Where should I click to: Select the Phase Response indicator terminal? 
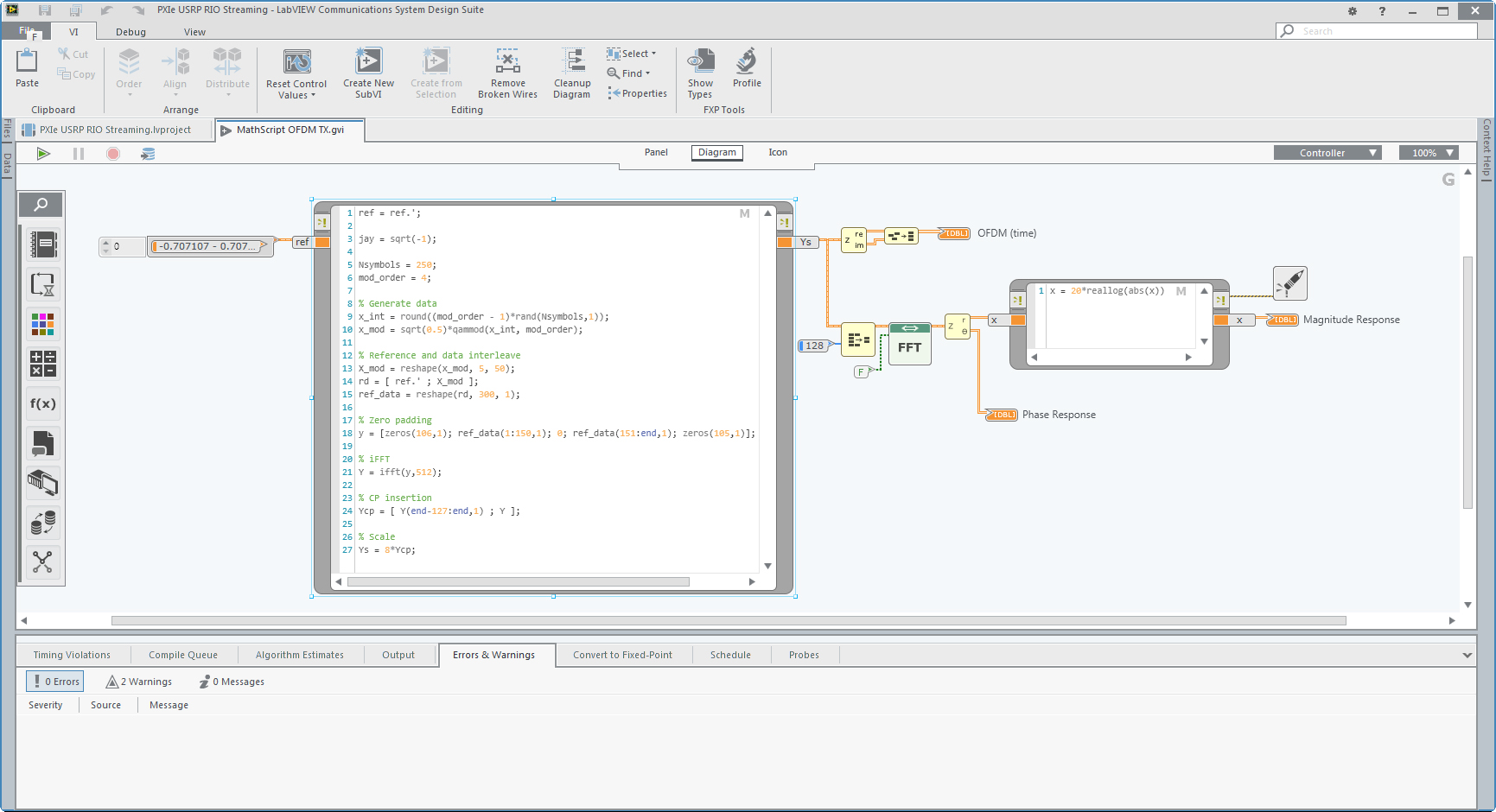tap(1002, 415)
